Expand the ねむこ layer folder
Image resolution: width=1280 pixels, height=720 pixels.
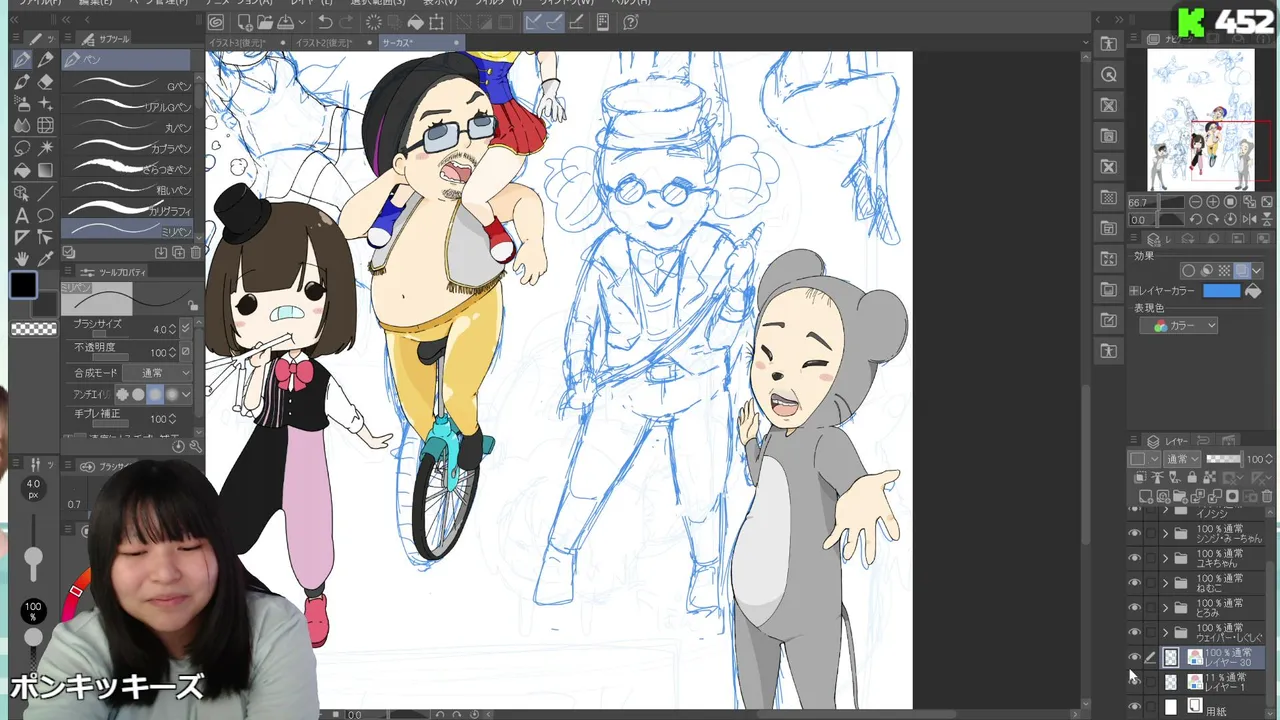pos(1165,583)
